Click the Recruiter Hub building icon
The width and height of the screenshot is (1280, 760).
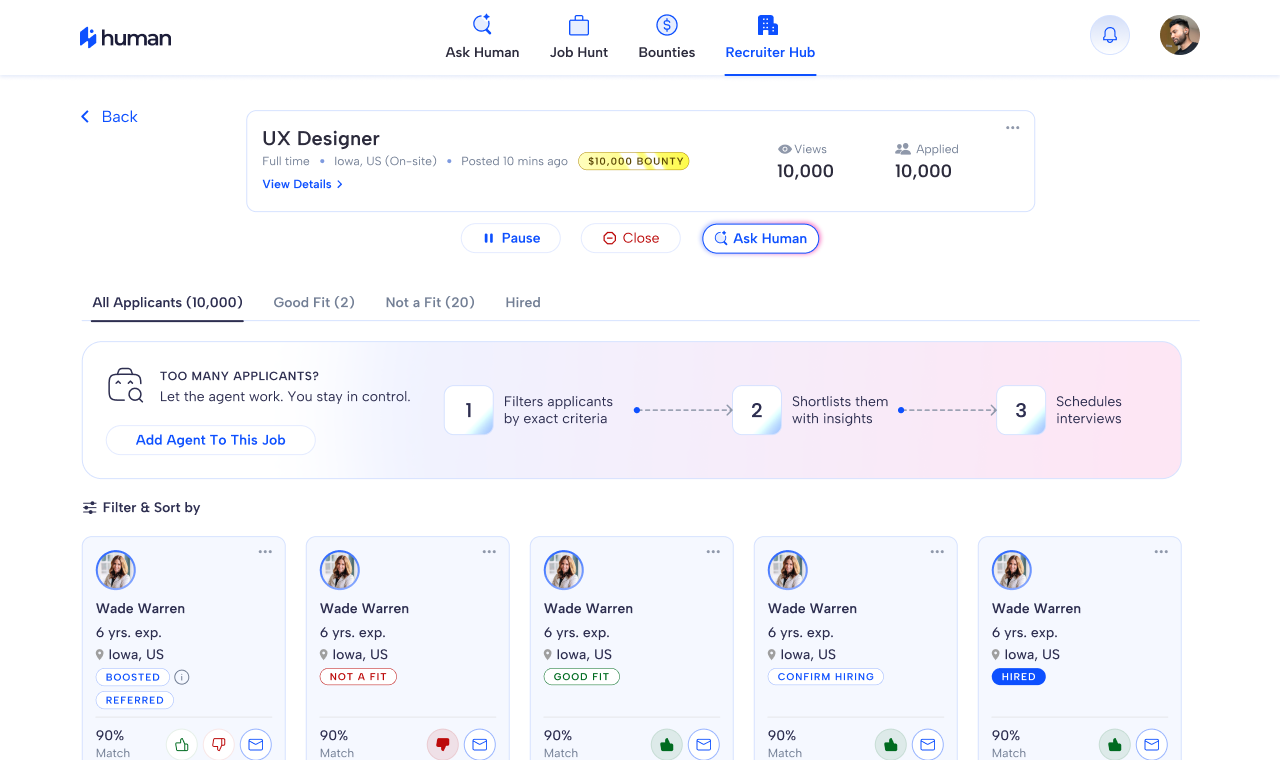pos(768,24)
